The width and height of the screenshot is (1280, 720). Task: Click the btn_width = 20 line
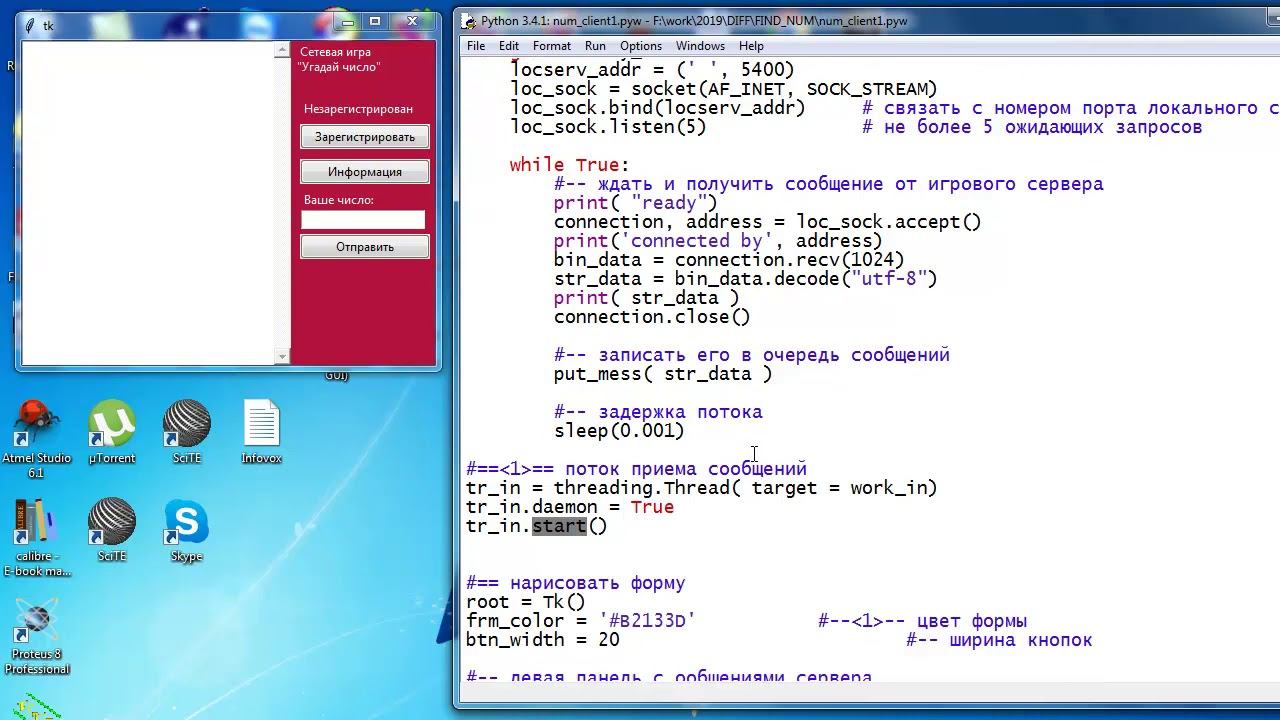[x=543, y=640]
